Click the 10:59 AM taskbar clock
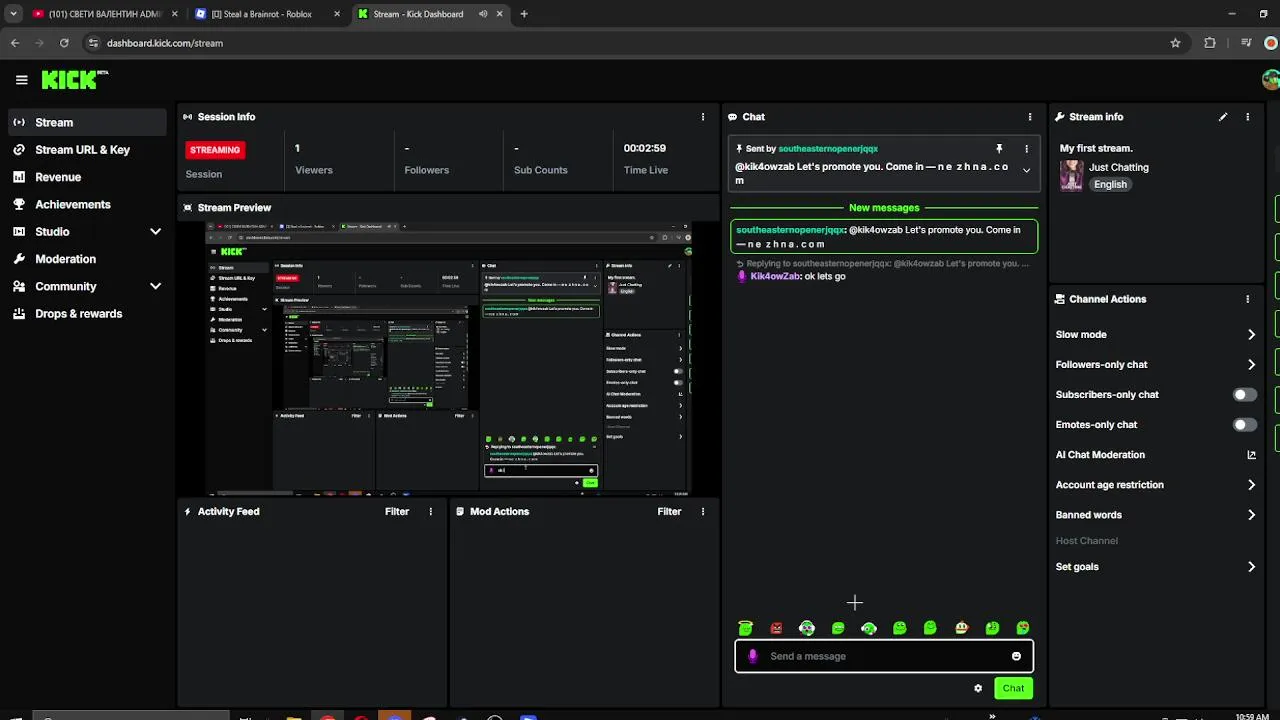Viewport: 1280px width, 720px height. point(1252,716)
